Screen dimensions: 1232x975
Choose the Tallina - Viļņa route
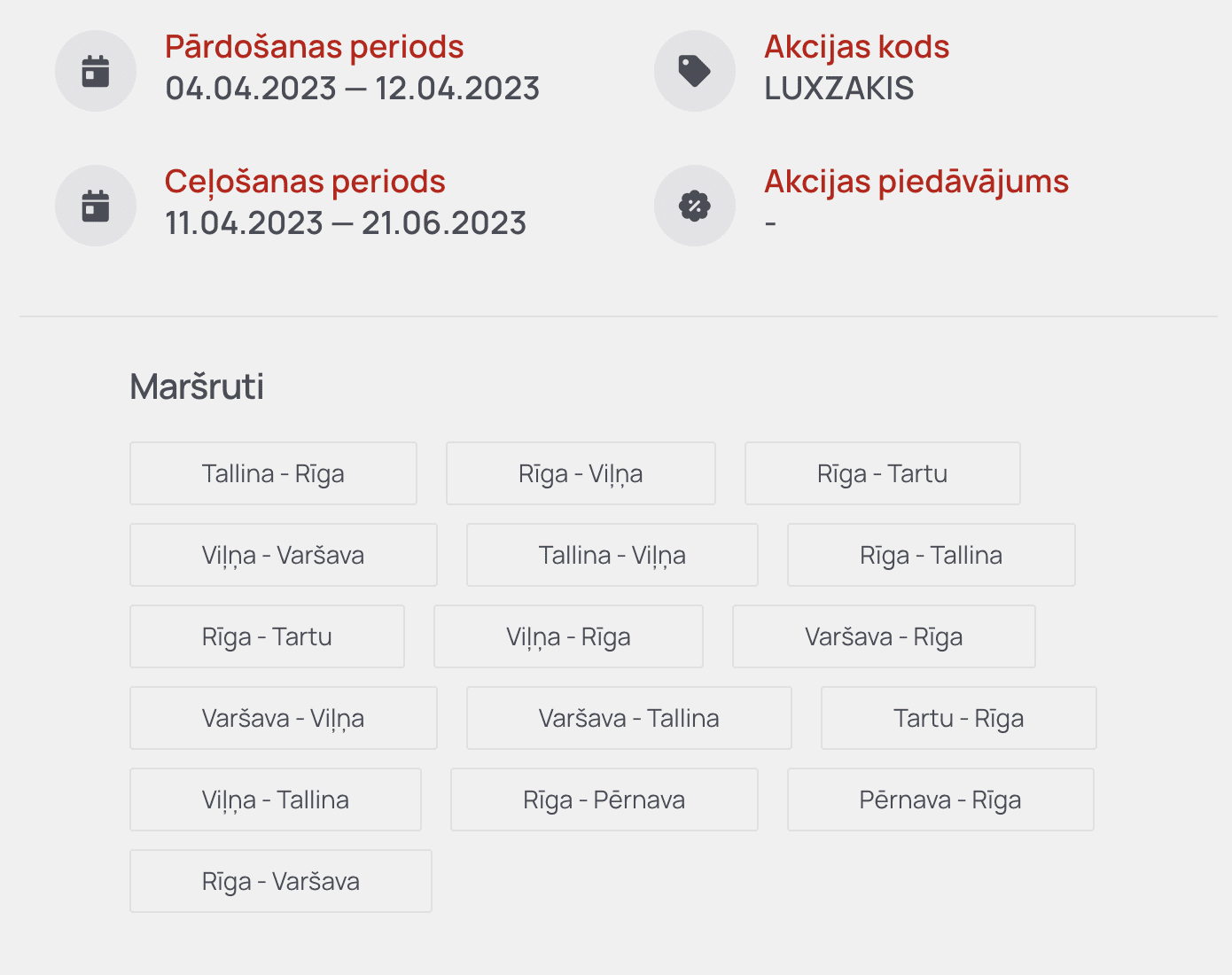[612, 555]
